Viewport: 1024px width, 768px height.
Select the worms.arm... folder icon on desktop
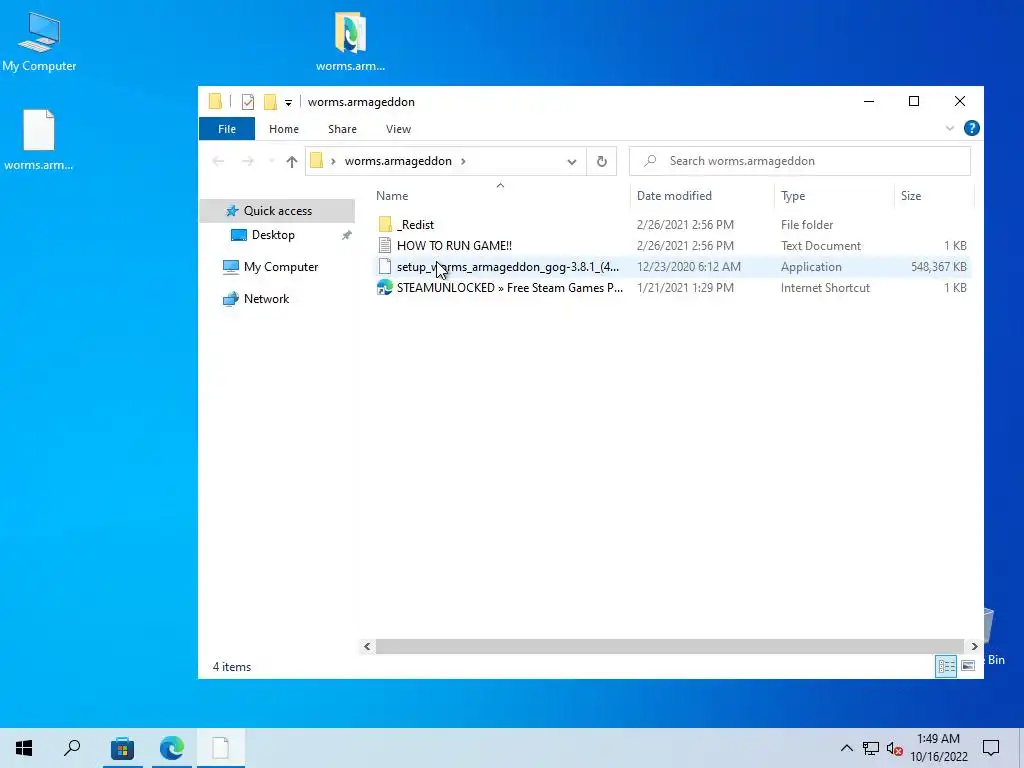click(350, 40)
